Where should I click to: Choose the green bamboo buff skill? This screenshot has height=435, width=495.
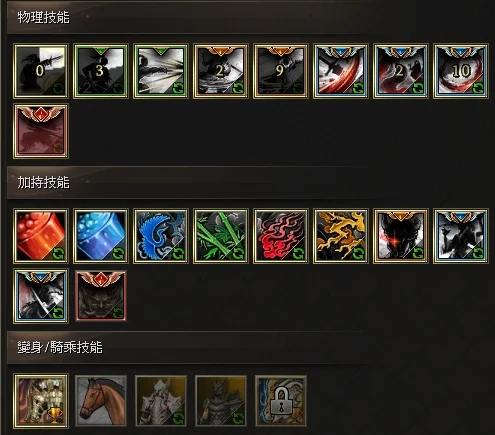[221, 236]
